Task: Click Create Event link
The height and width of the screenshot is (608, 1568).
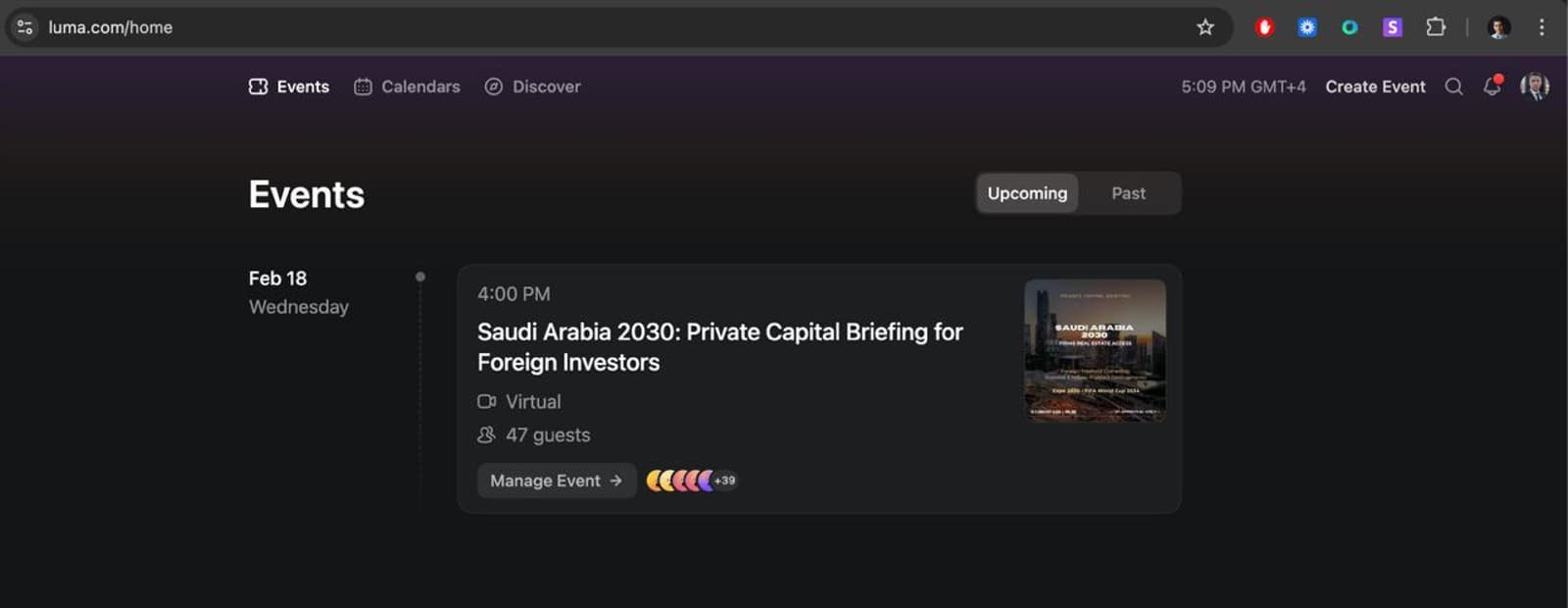Action: (x=1375, y=86)
